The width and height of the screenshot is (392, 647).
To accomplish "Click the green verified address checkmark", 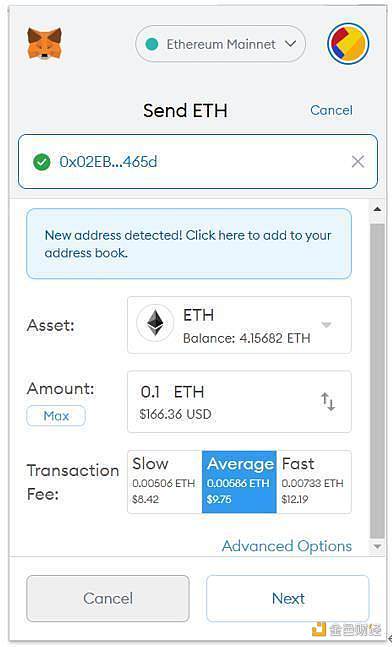I will click(41, 162).
